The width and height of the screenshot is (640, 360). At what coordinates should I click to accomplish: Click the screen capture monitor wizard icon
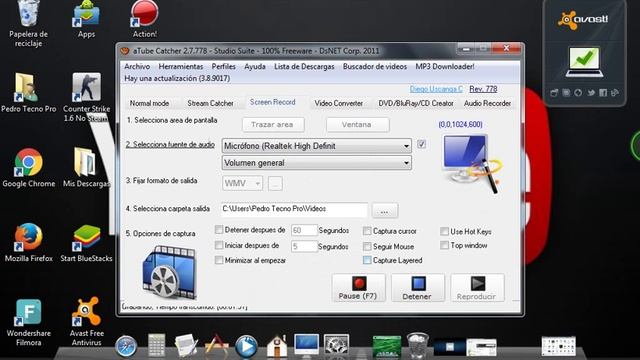tap(473, 163)
